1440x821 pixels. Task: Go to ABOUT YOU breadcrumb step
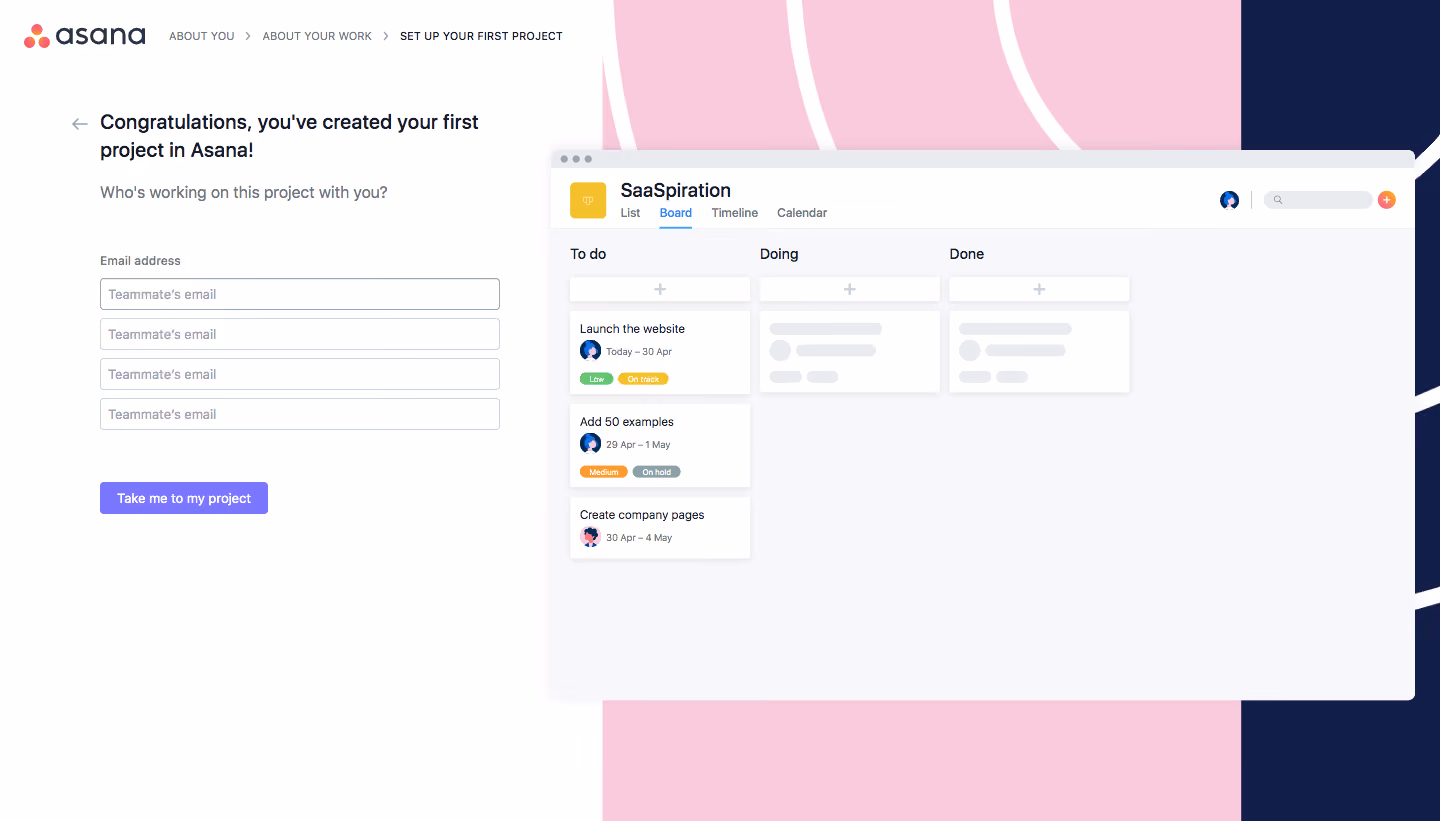coord(202,36)
